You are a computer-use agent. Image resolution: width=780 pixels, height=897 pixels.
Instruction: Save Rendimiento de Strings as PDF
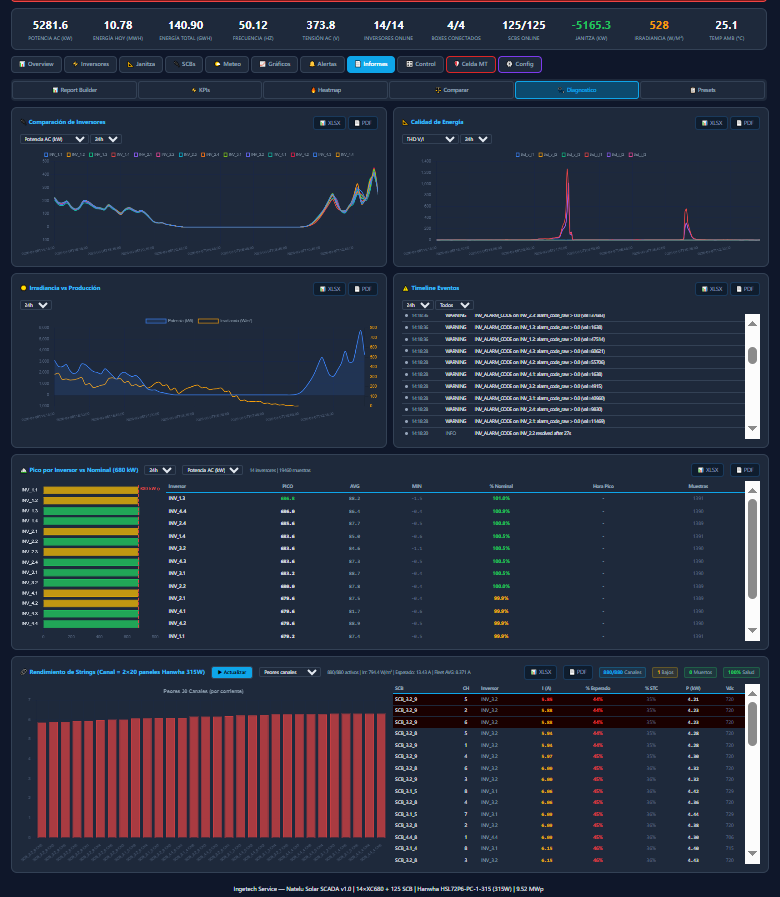pos(577,673)
